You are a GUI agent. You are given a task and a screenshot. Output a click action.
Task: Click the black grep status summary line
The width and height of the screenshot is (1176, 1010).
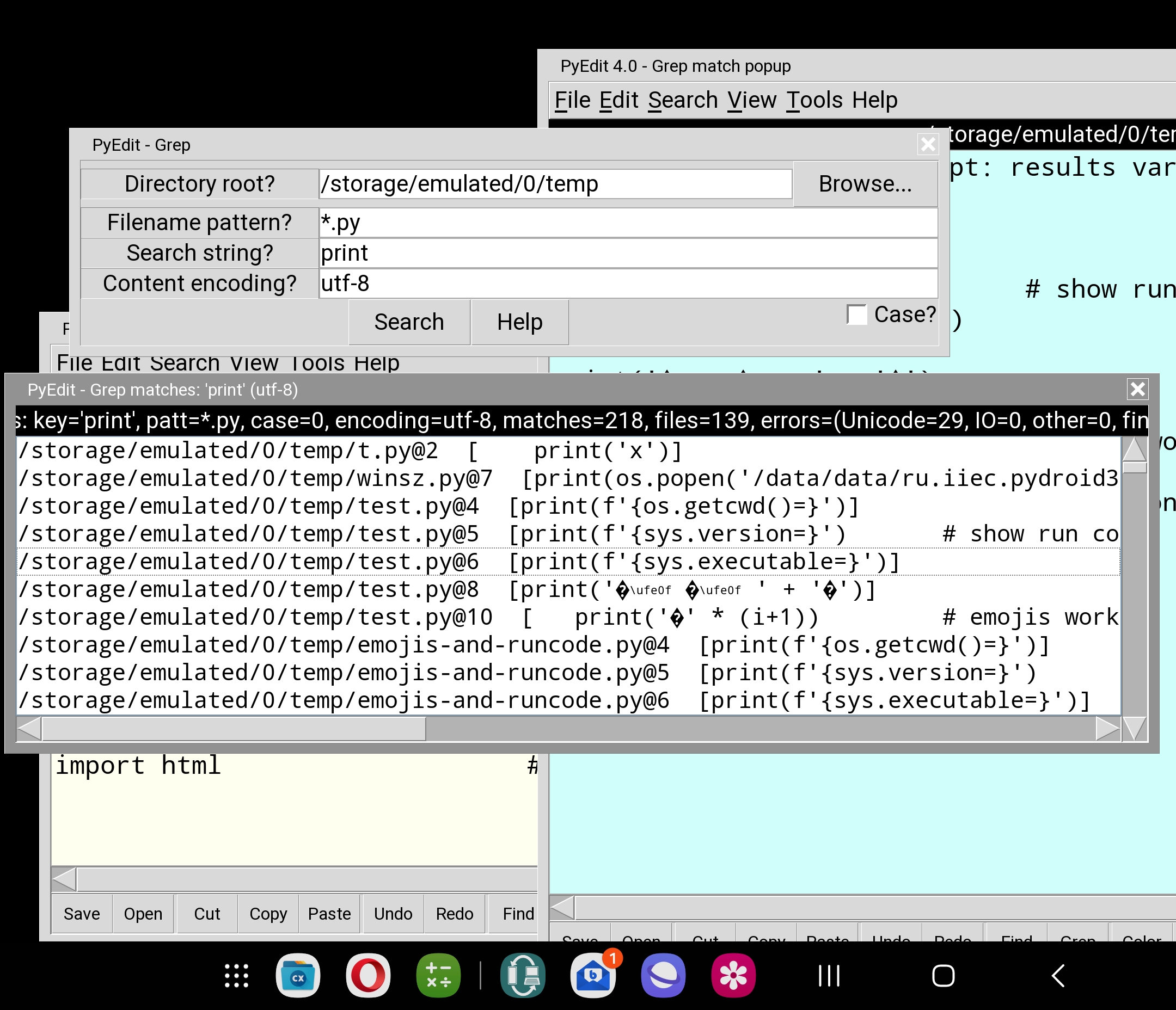tap(582, 421)
